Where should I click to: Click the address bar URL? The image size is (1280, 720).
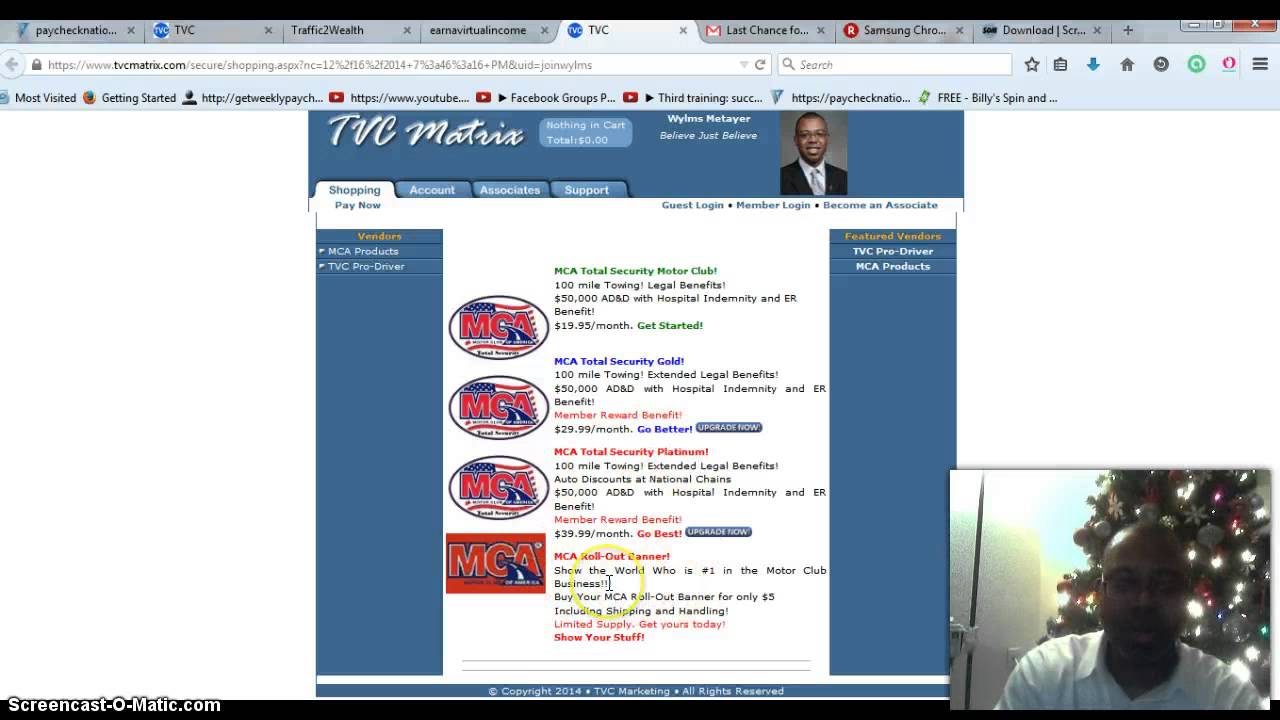click(x=320, y=64)
